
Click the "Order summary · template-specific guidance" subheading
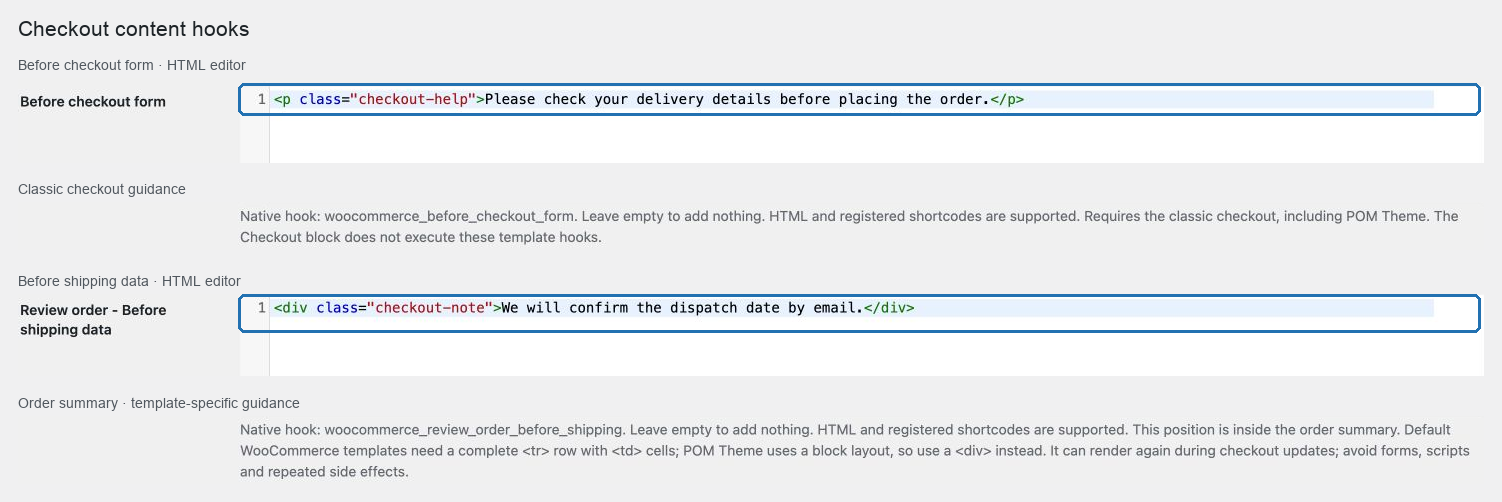[x=159, y=403]
